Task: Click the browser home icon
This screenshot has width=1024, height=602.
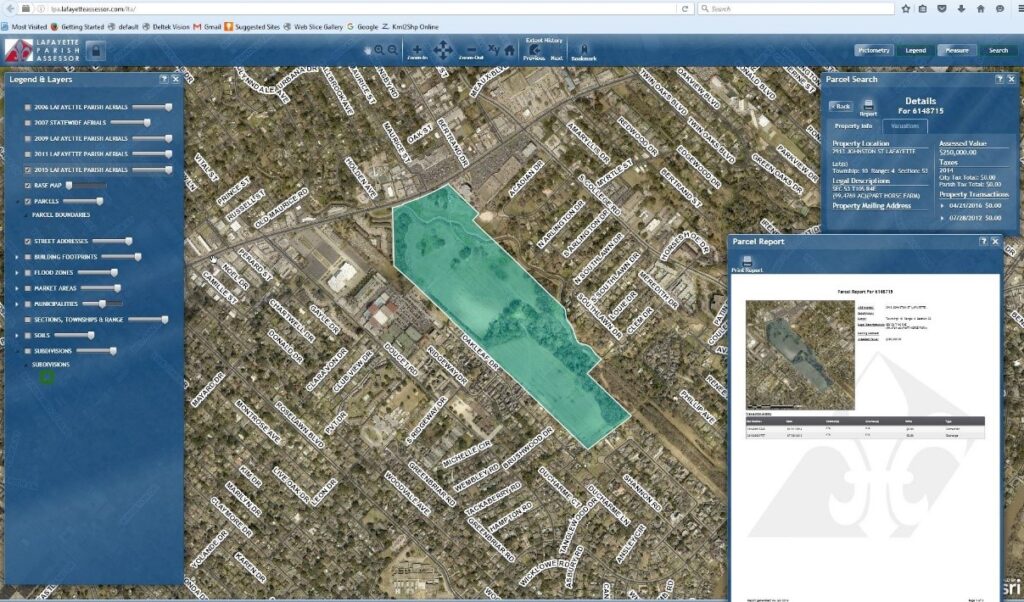Action: (980, 8)
